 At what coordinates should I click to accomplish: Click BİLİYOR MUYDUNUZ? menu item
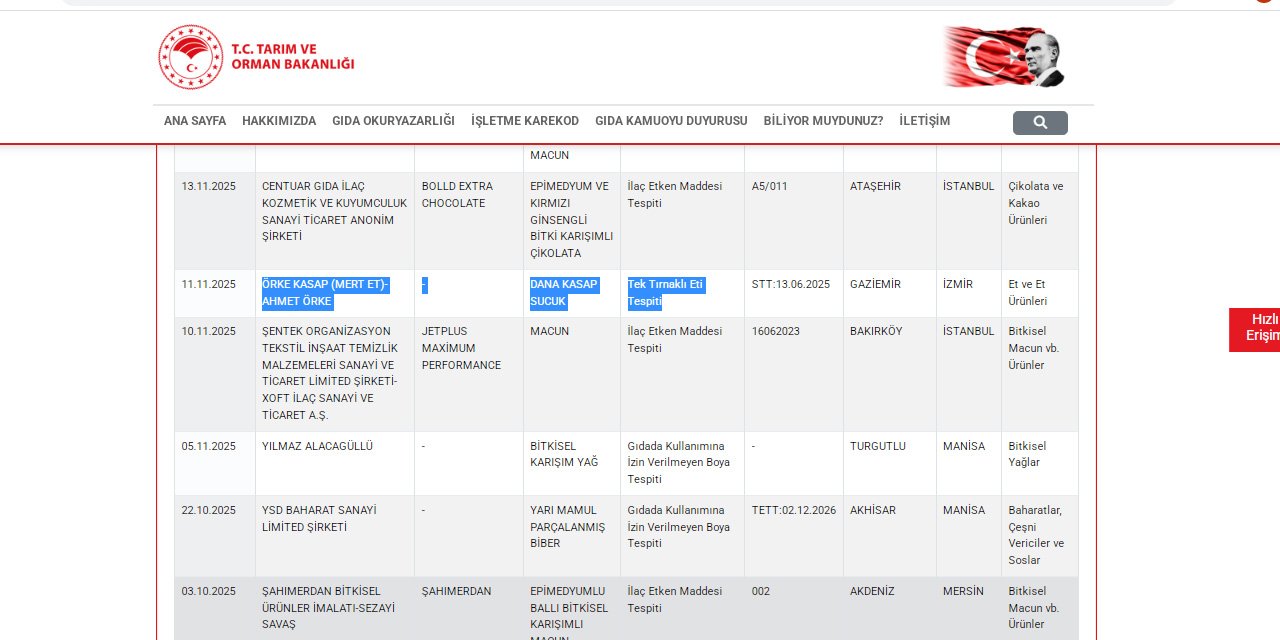[x=823, y=121]
